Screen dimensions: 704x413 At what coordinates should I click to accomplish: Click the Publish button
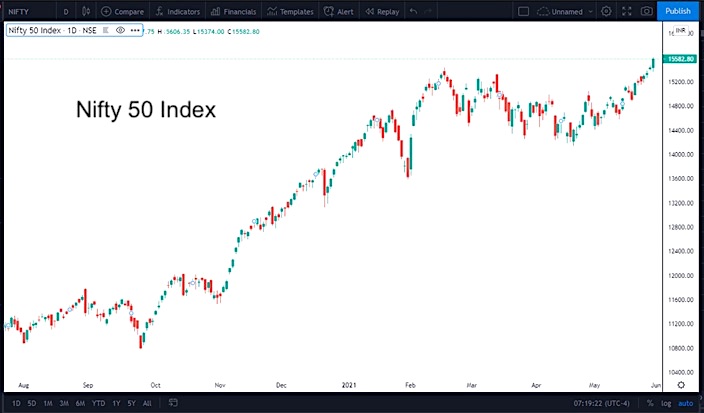(x=678, y=11)
